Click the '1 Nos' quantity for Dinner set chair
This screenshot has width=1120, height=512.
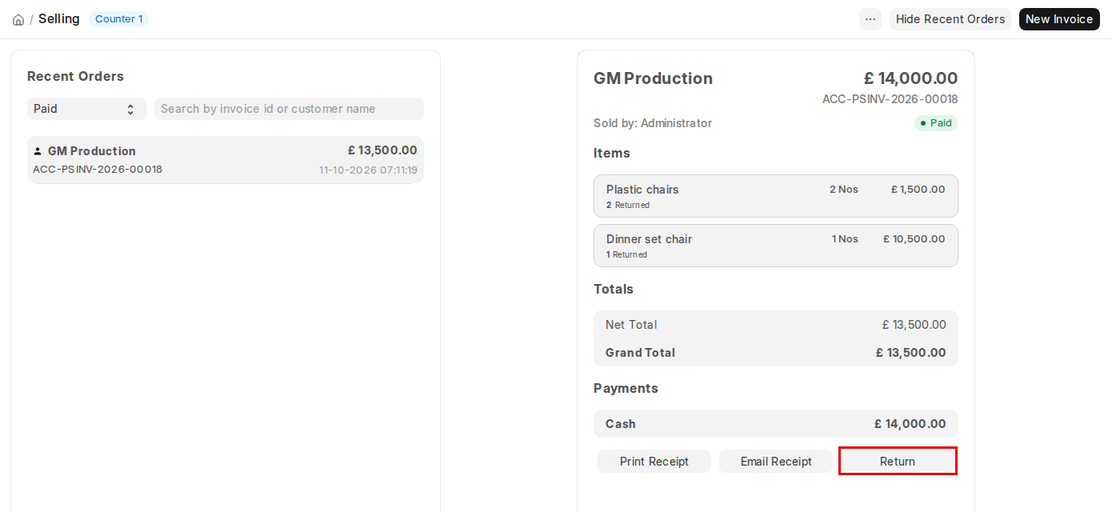pos(845,239)
